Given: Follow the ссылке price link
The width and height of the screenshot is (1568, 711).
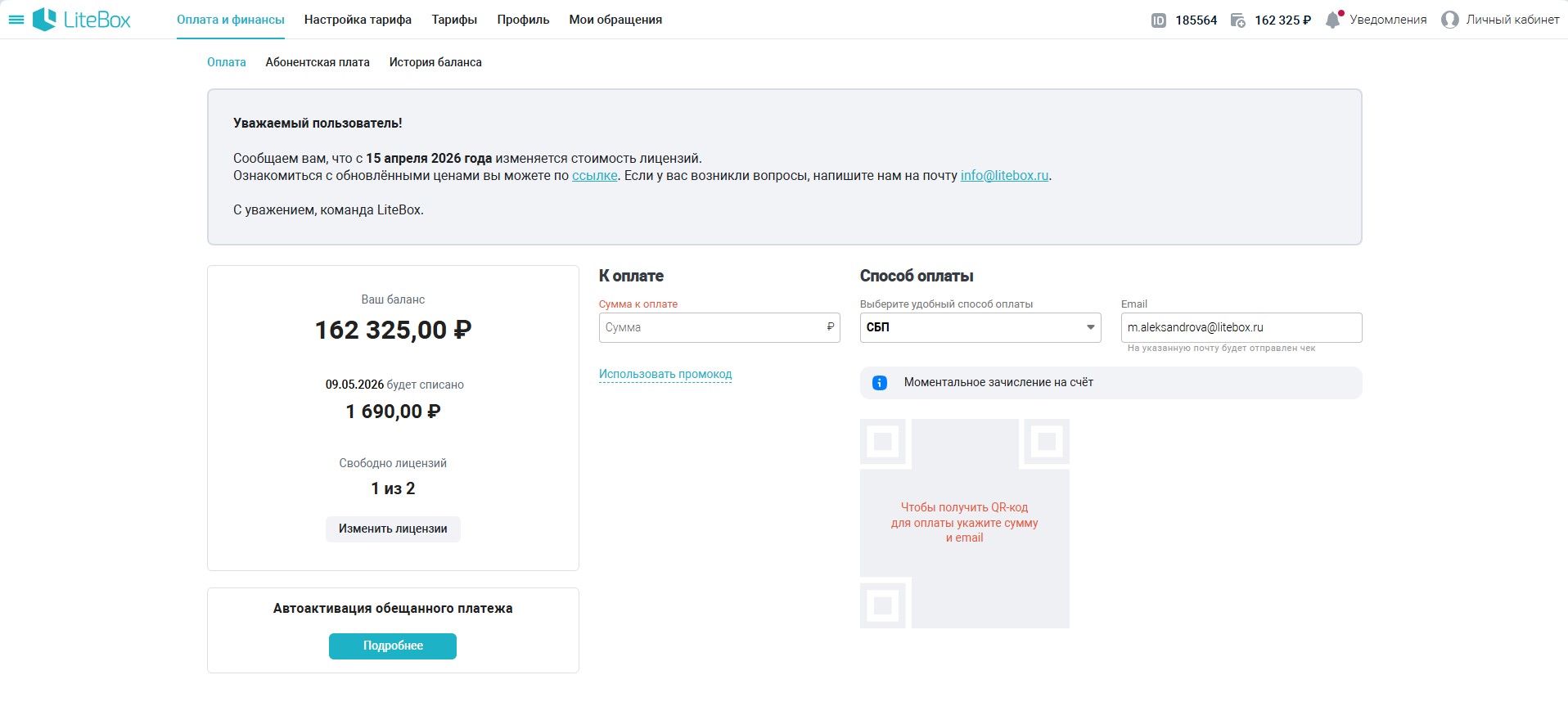Looking at the screenshot, I should coord(595,176).
